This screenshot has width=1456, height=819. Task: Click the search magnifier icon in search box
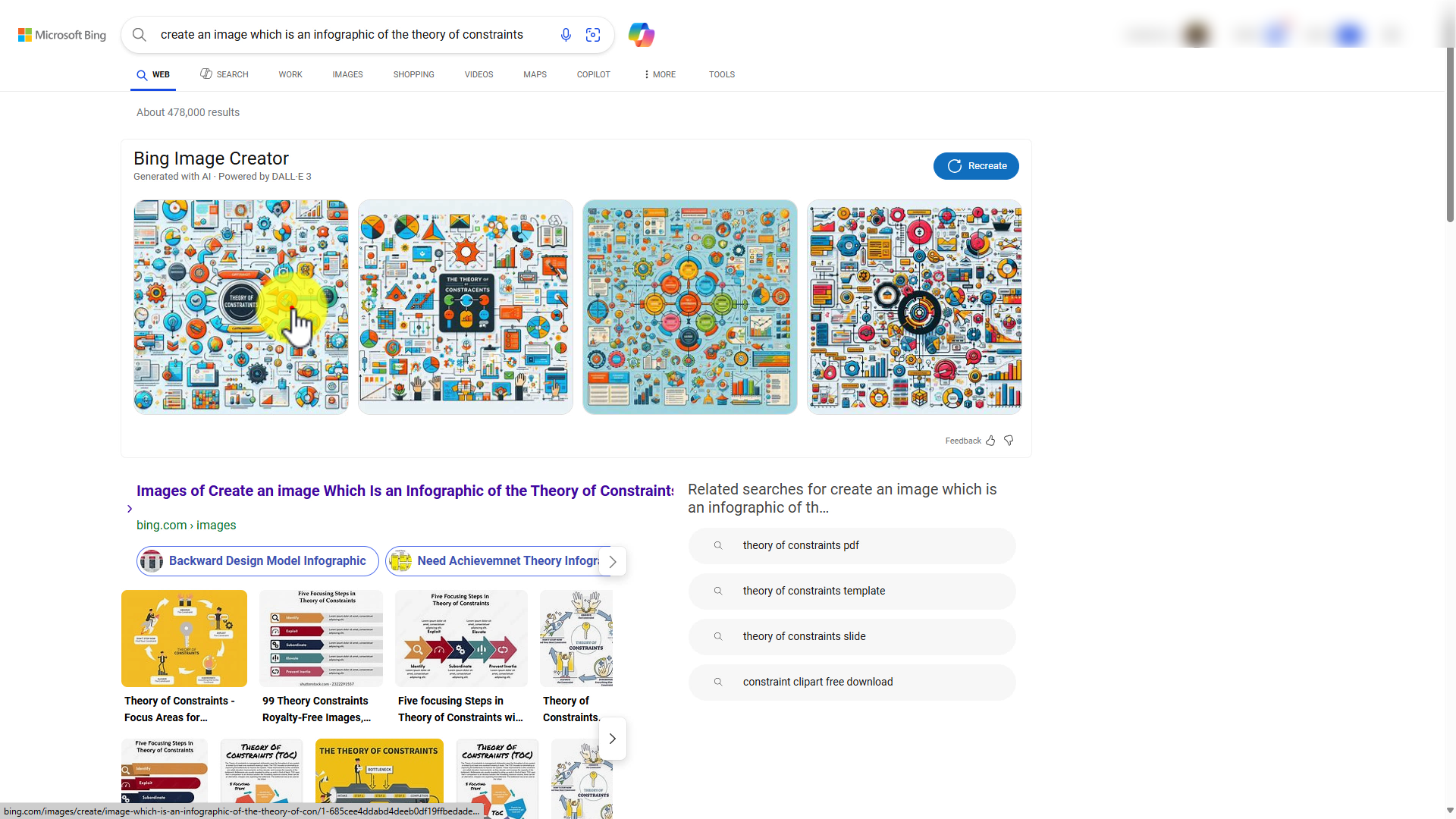tap(139, 35)
